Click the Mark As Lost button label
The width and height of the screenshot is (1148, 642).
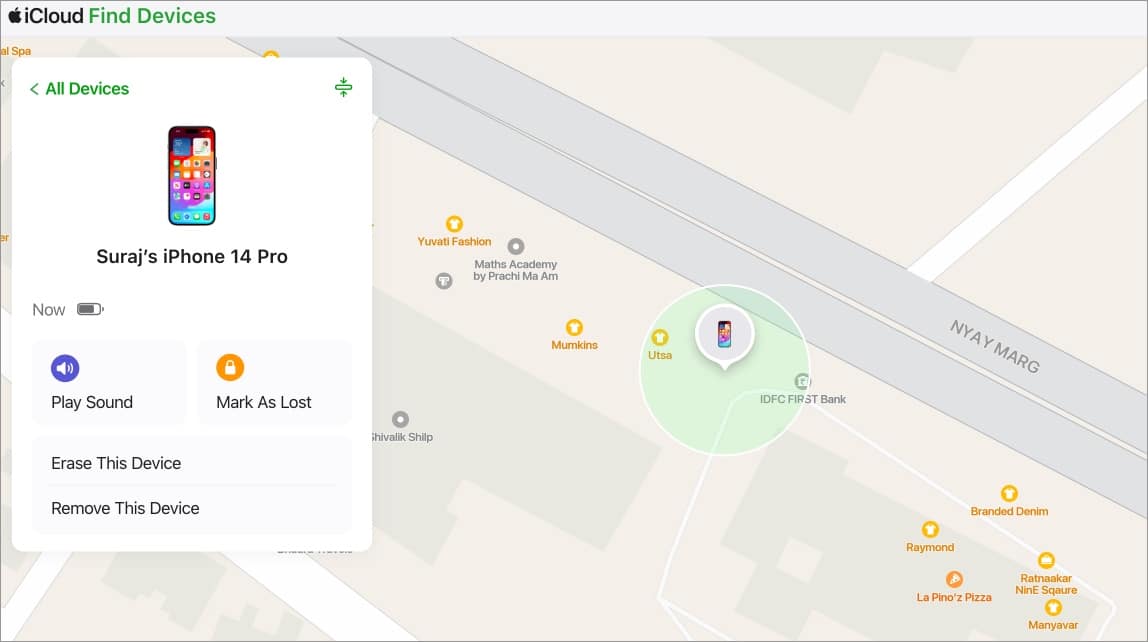264,402
